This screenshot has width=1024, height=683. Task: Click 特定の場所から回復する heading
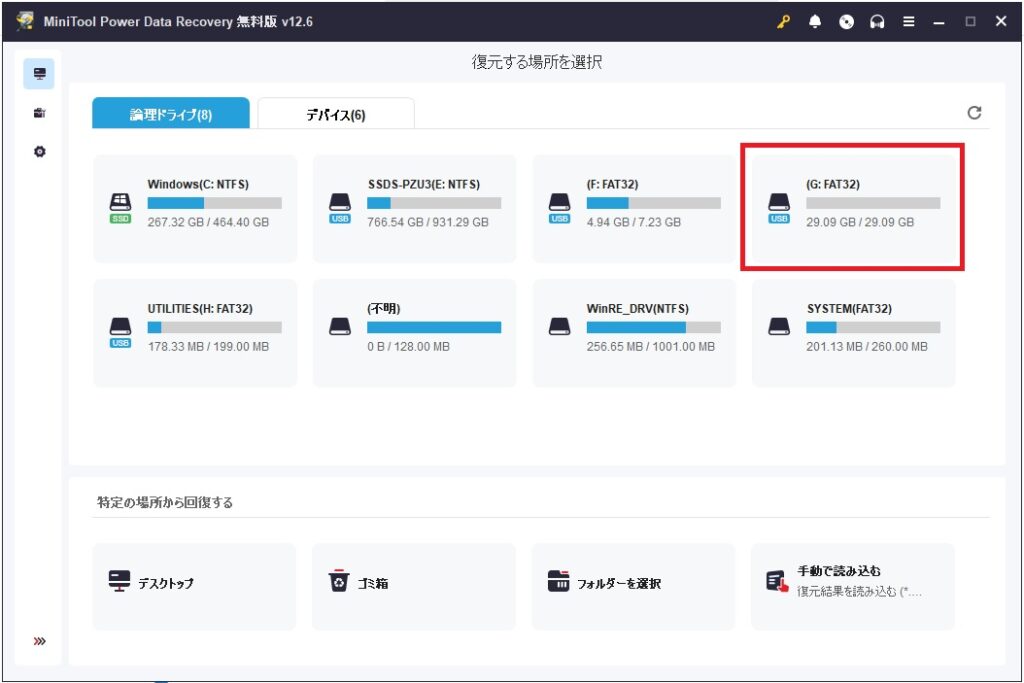click(165, 502)
